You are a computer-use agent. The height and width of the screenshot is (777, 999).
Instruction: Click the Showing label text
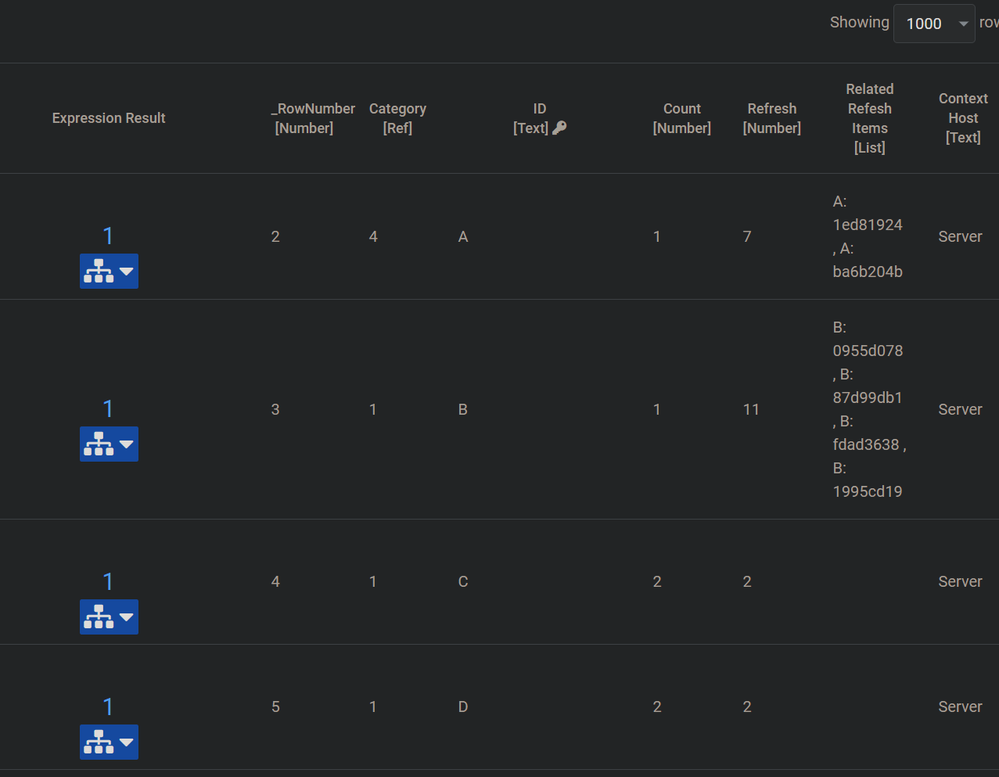click(859, 22)
